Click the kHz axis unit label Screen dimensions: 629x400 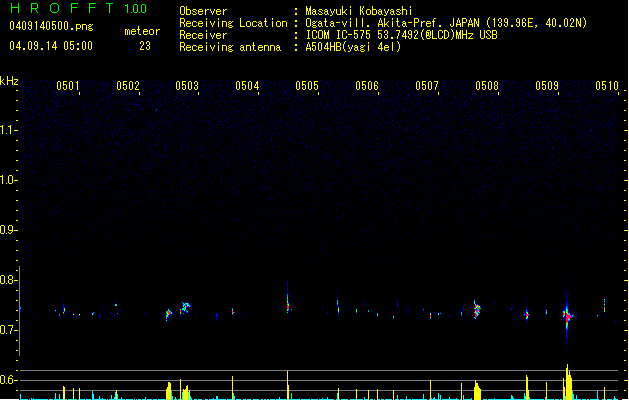pos(9,81)
